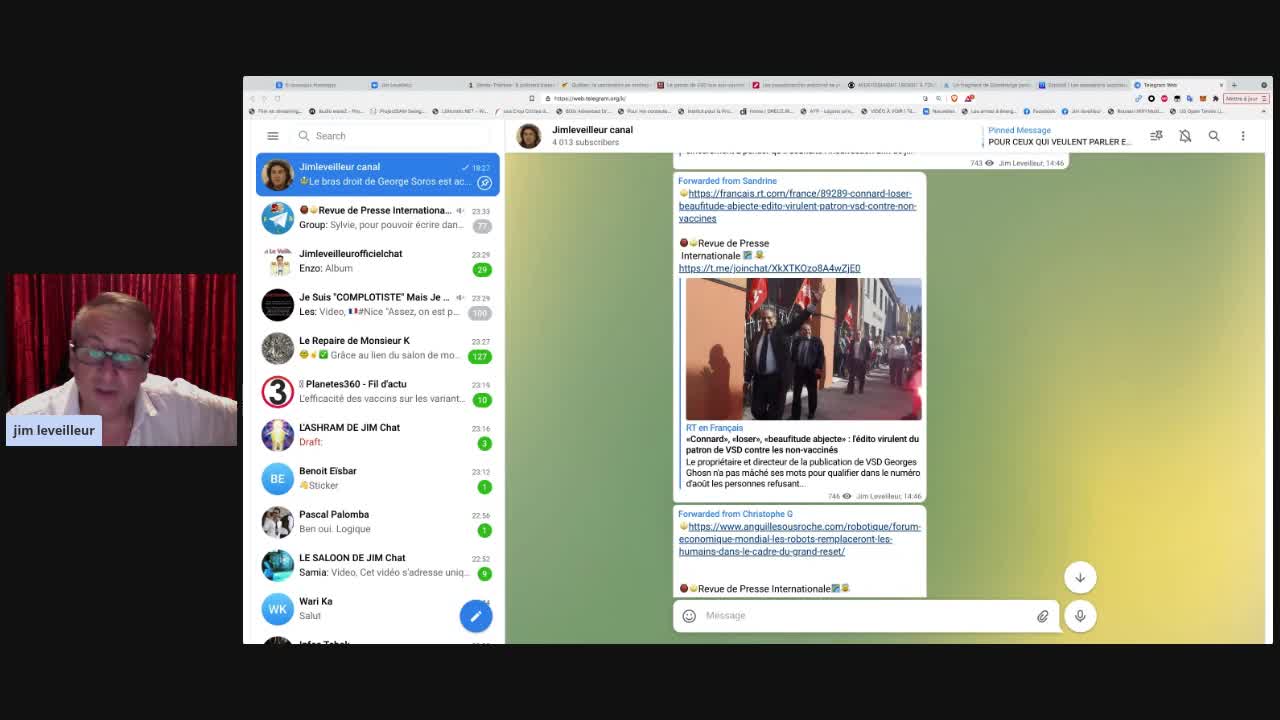Toggle channel notifications bell icon
The height and width of the screenshot is (720, 1280).
[1185, 136]
